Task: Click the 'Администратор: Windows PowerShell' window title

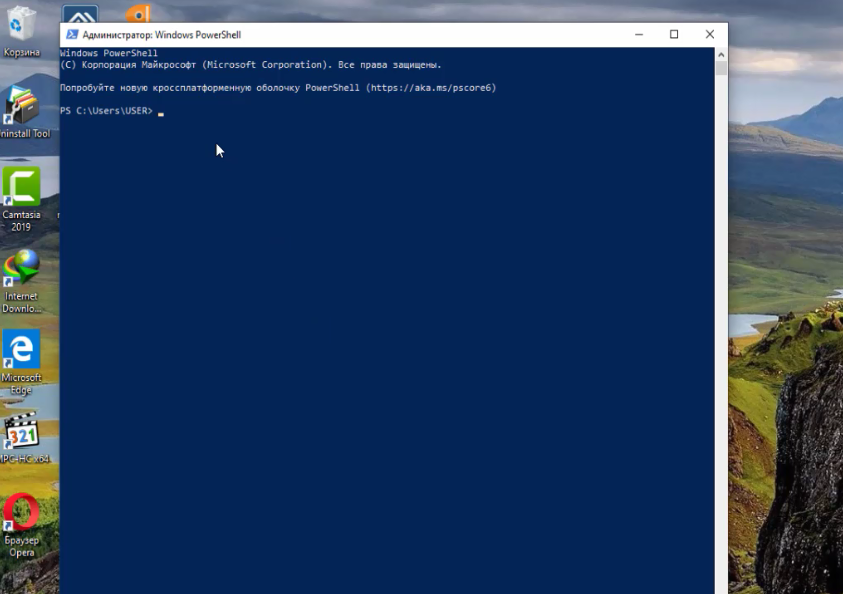Action: point(161,35)
